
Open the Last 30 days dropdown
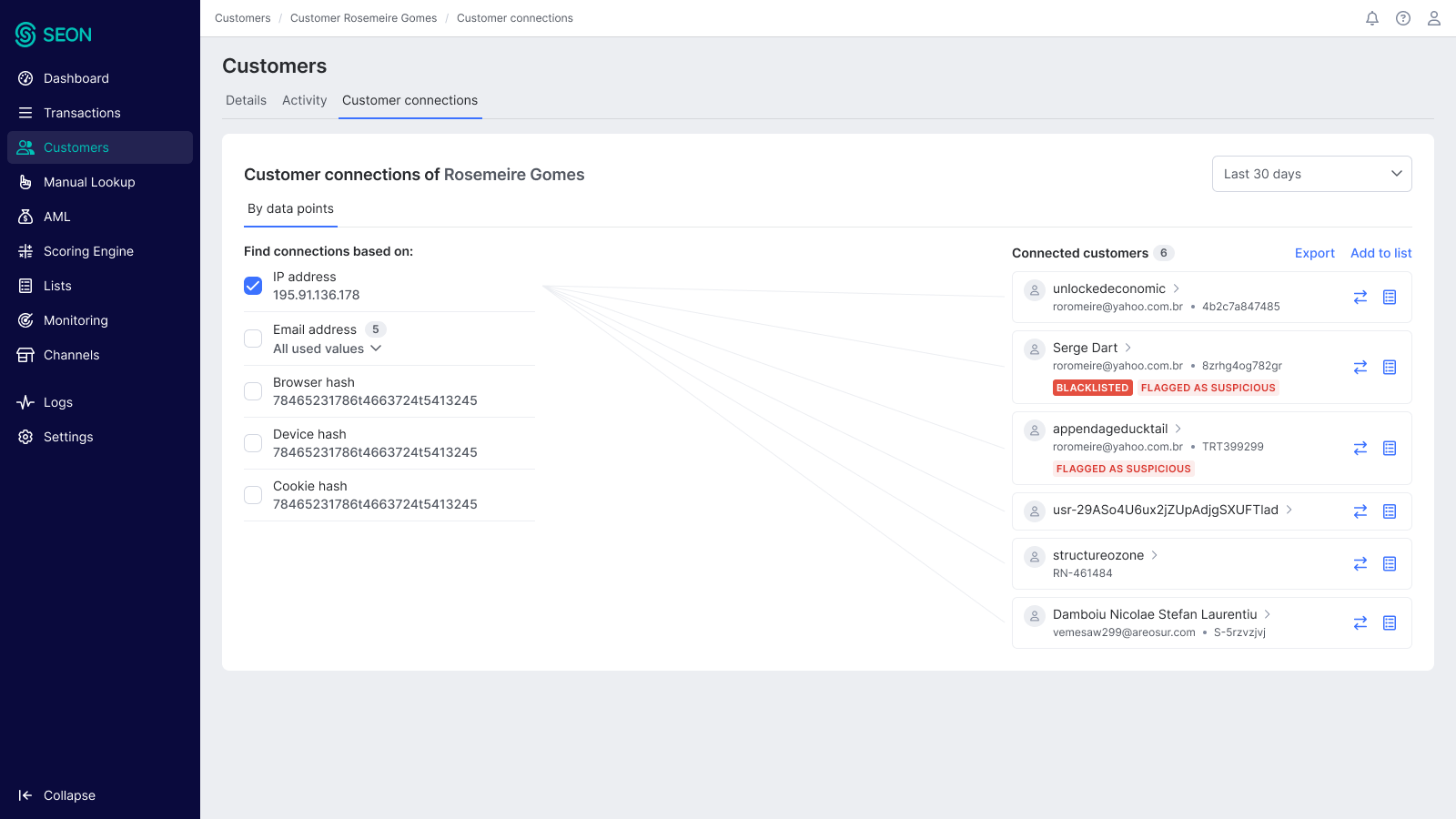coord(1311,173)
